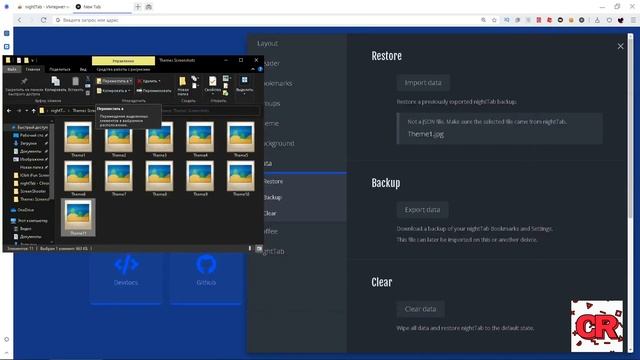Go back in the browser
The image size is (640, 360).
(x=19, y=20)
